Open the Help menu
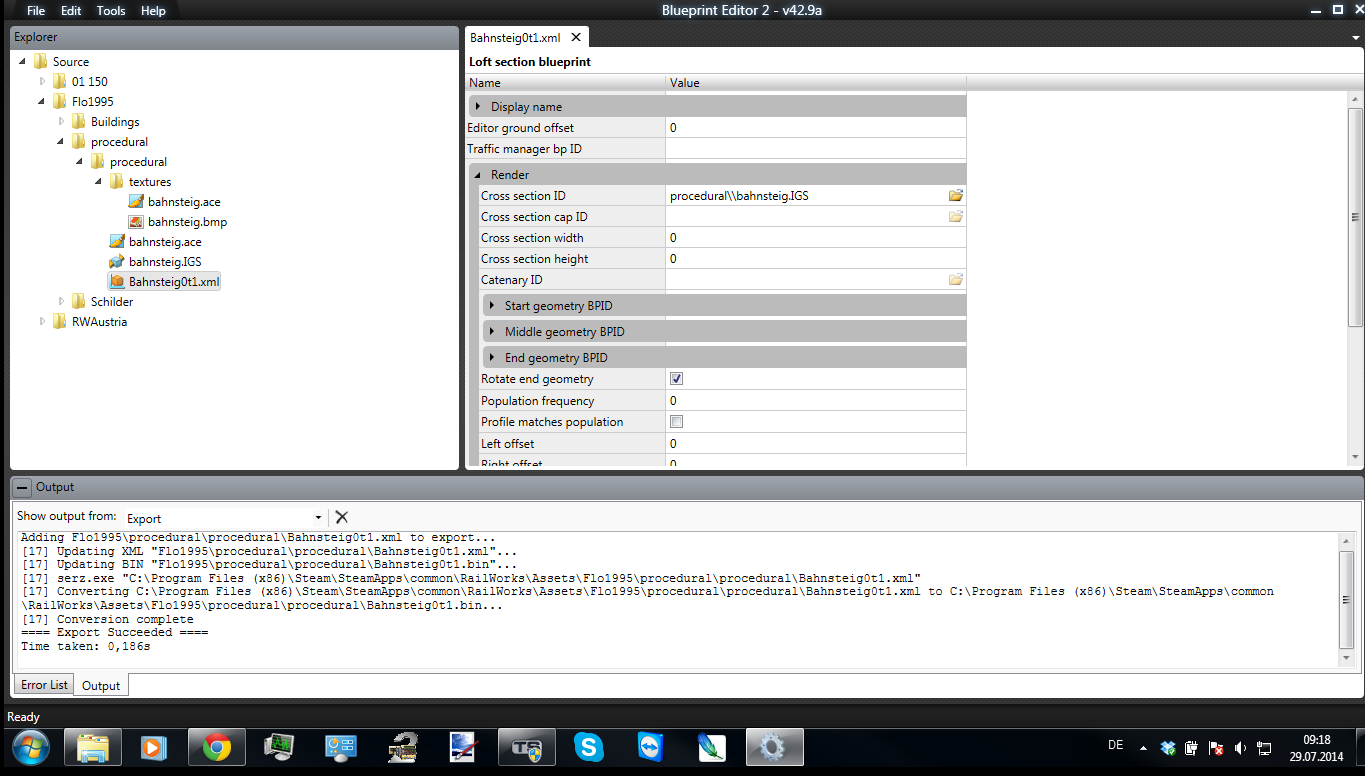The height and width of the screenshot is (776, 1365). pyautogui.click(x=153, y=11)
